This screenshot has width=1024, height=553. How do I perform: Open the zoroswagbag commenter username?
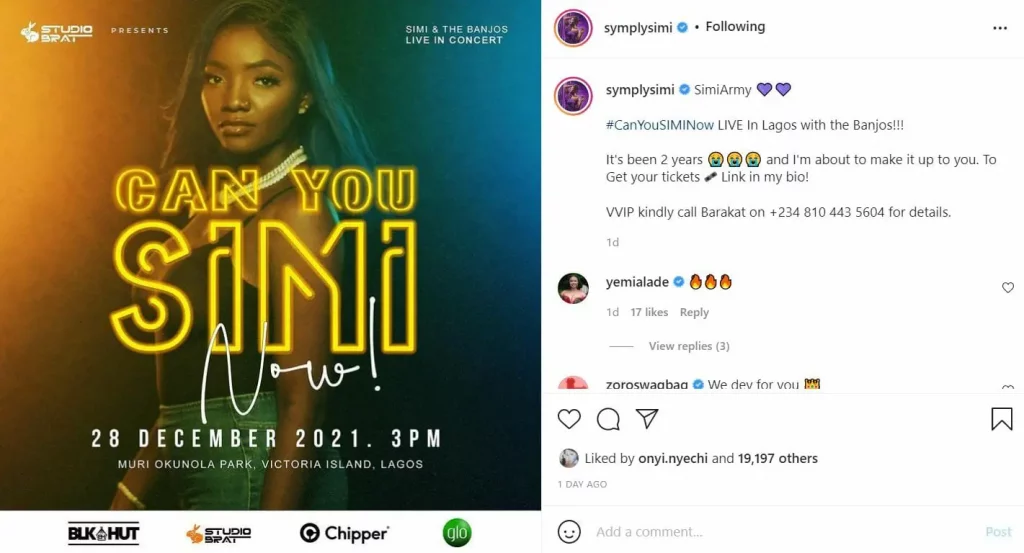647,385
